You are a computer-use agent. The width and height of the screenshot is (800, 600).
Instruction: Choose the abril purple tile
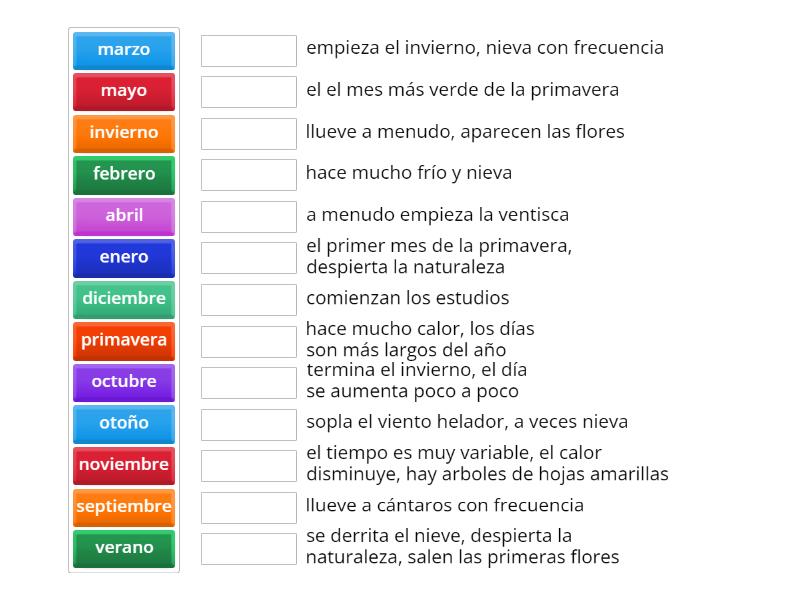(x=124, y=216)
